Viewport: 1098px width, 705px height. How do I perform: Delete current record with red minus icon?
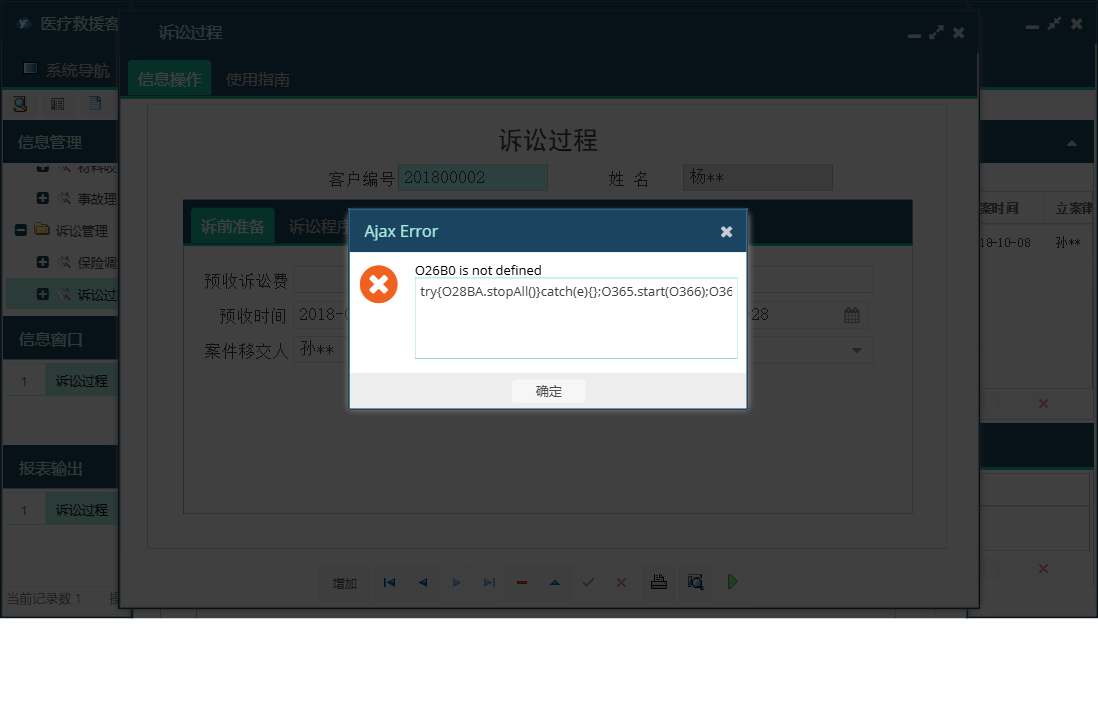coord(521,582)
